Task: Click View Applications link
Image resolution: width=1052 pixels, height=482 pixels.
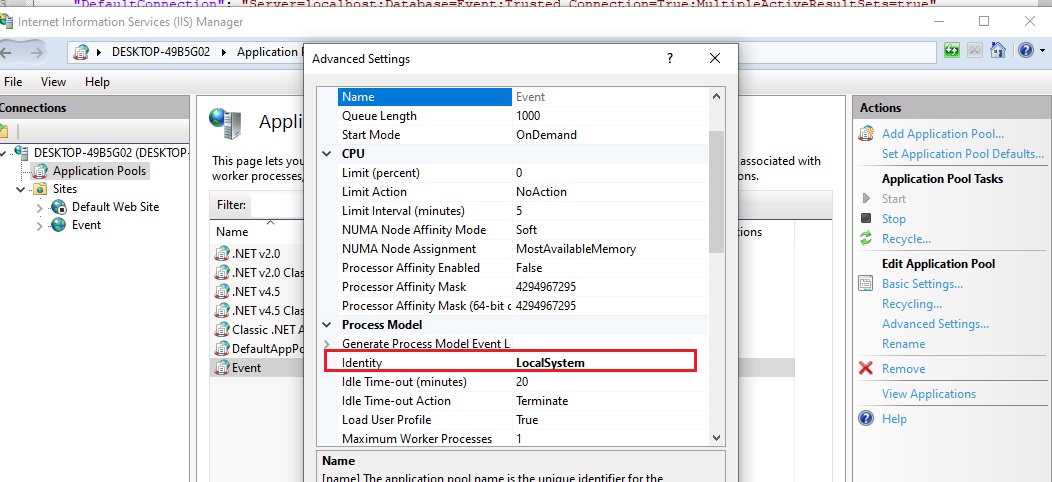Action: [x=929, y=394]
